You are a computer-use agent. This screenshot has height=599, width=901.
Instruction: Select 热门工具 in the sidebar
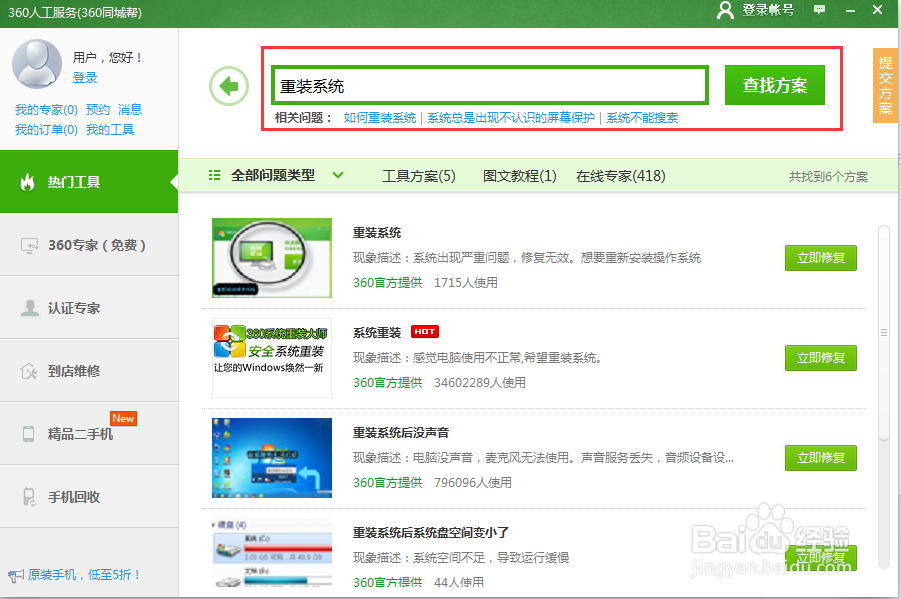click(89, 182)
